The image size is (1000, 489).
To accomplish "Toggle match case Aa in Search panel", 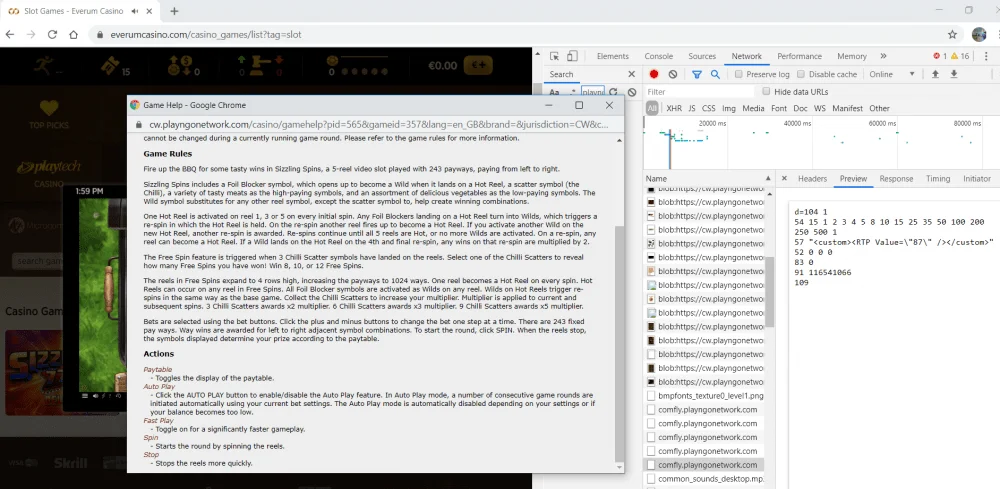I will pyautogui.click(x=554, y=92).
